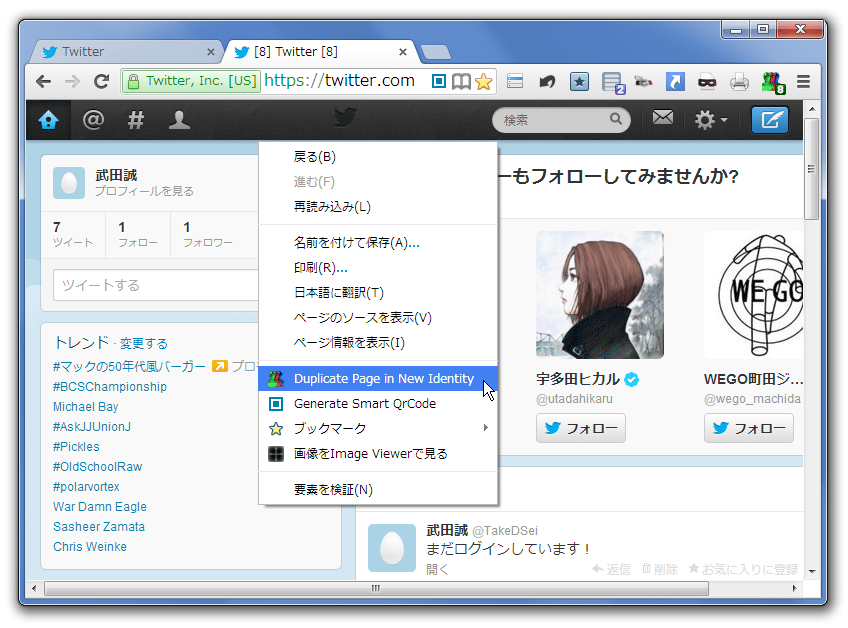Select 要素を検証(N) menu item
The image size is (848, 628).
[378, 490]
